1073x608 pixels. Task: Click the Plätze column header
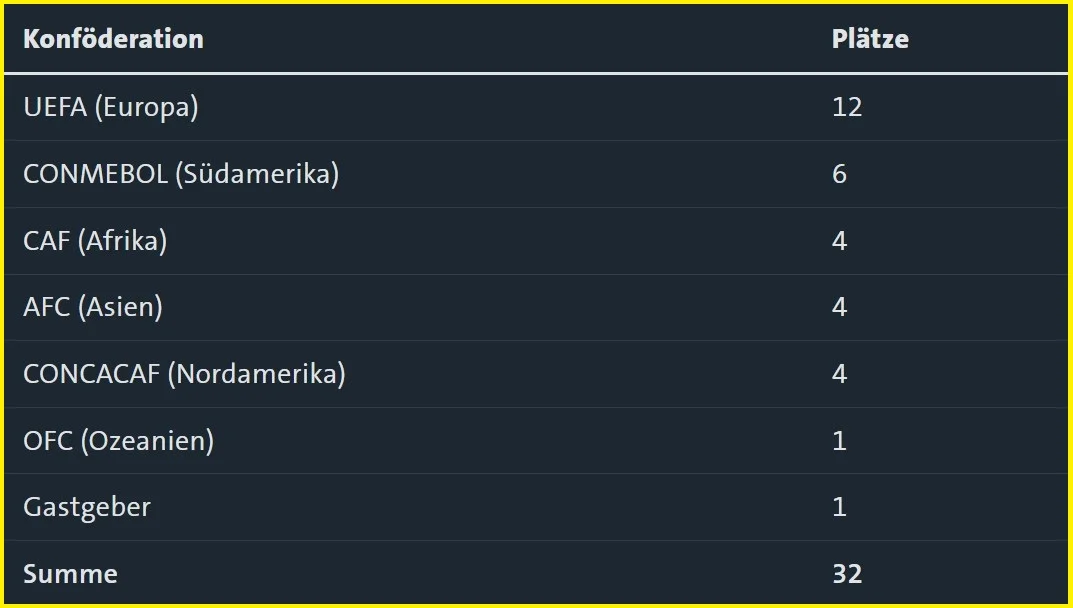click(870, 39)
